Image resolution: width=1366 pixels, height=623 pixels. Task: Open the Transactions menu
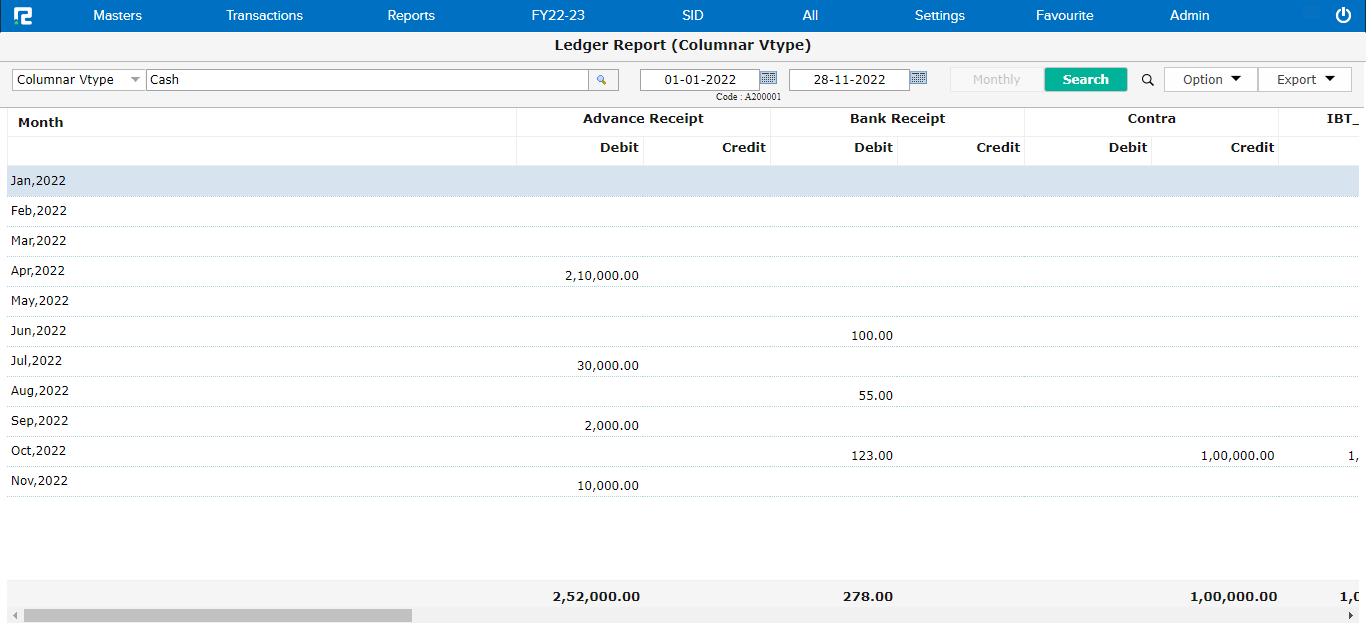264,16
